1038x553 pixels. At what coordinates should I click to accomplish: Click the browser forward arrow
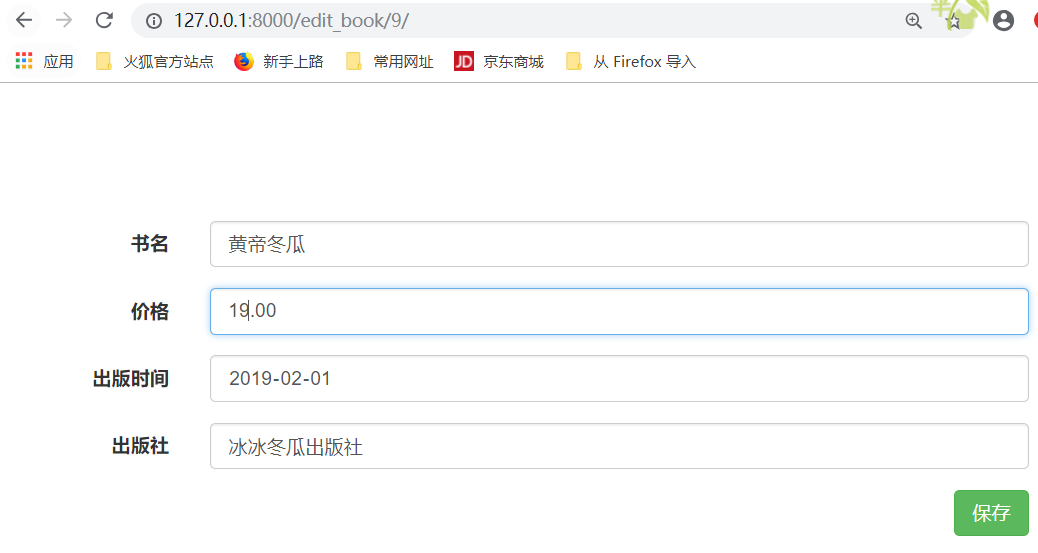click(x=64, y=21)
